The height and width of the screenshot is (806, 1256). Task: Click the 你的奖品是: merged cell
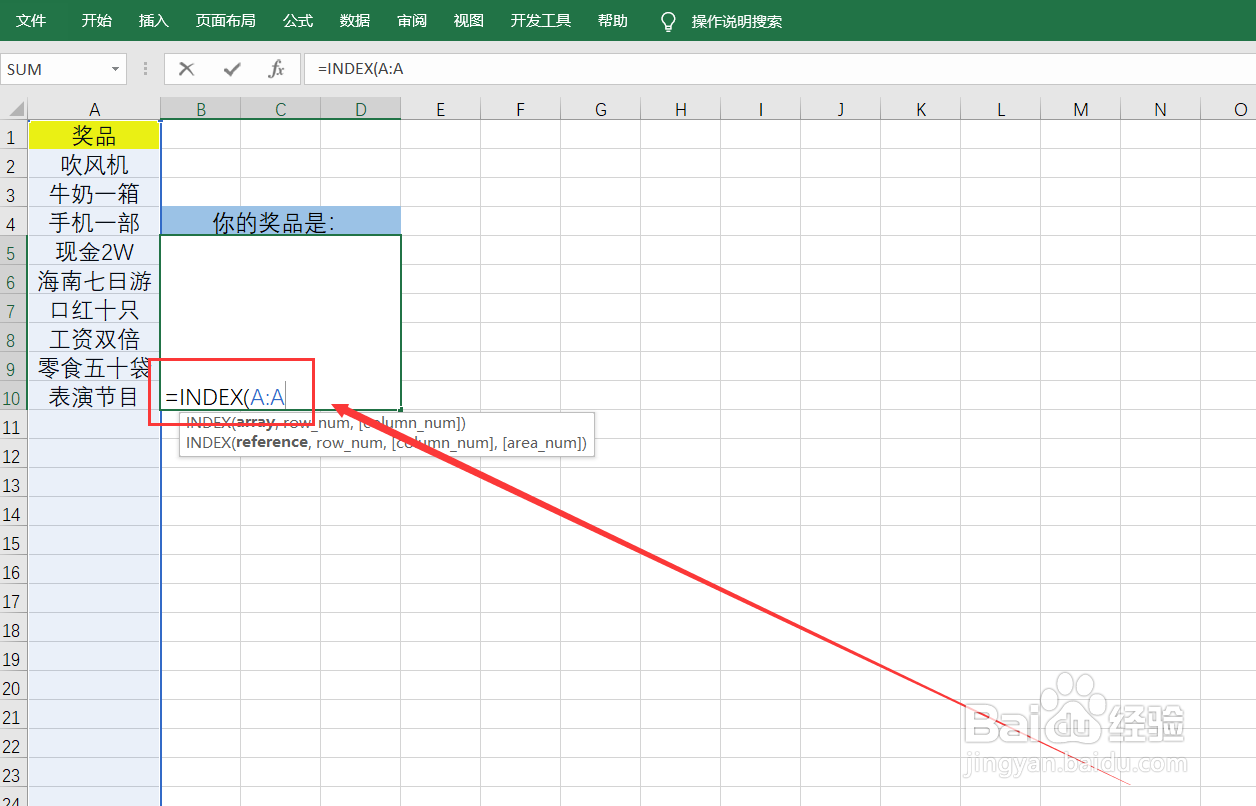pyautogui.click(x=281, y=221)
